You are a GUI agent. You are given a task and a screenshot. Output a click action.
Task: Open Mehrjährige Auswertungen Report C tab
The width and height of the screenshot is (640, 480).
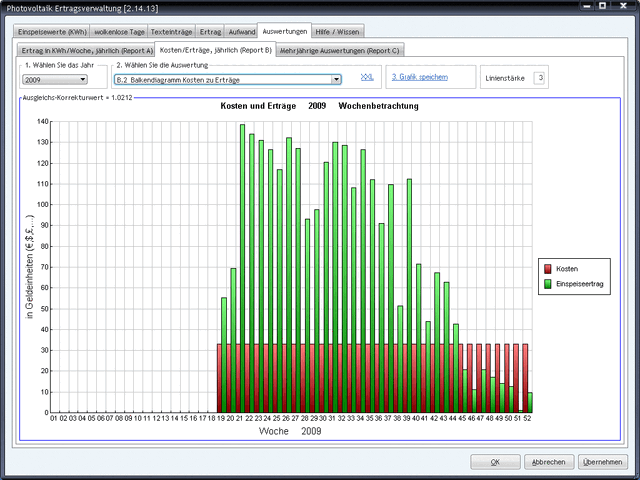pyautogui.click(x=340, y=51)
